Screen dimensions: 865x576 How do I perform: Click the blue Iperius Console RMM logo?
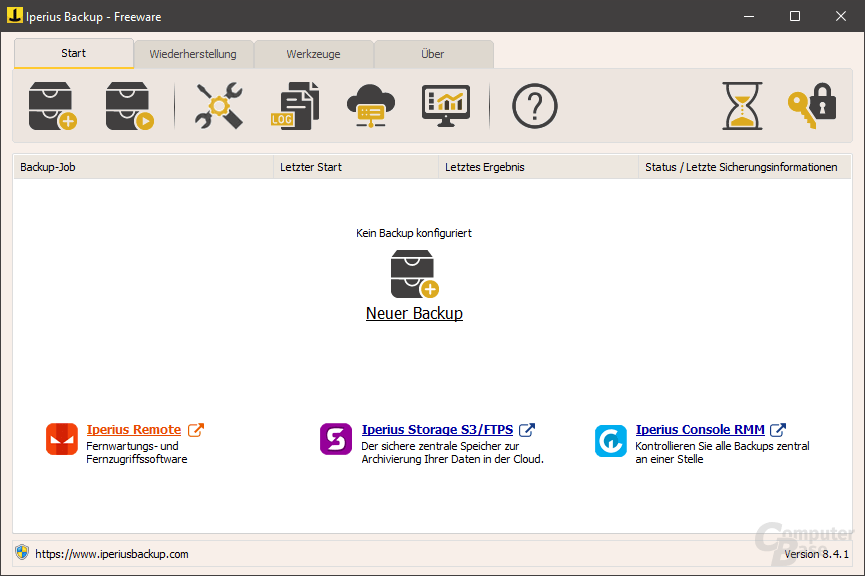(x=610, y=440)
